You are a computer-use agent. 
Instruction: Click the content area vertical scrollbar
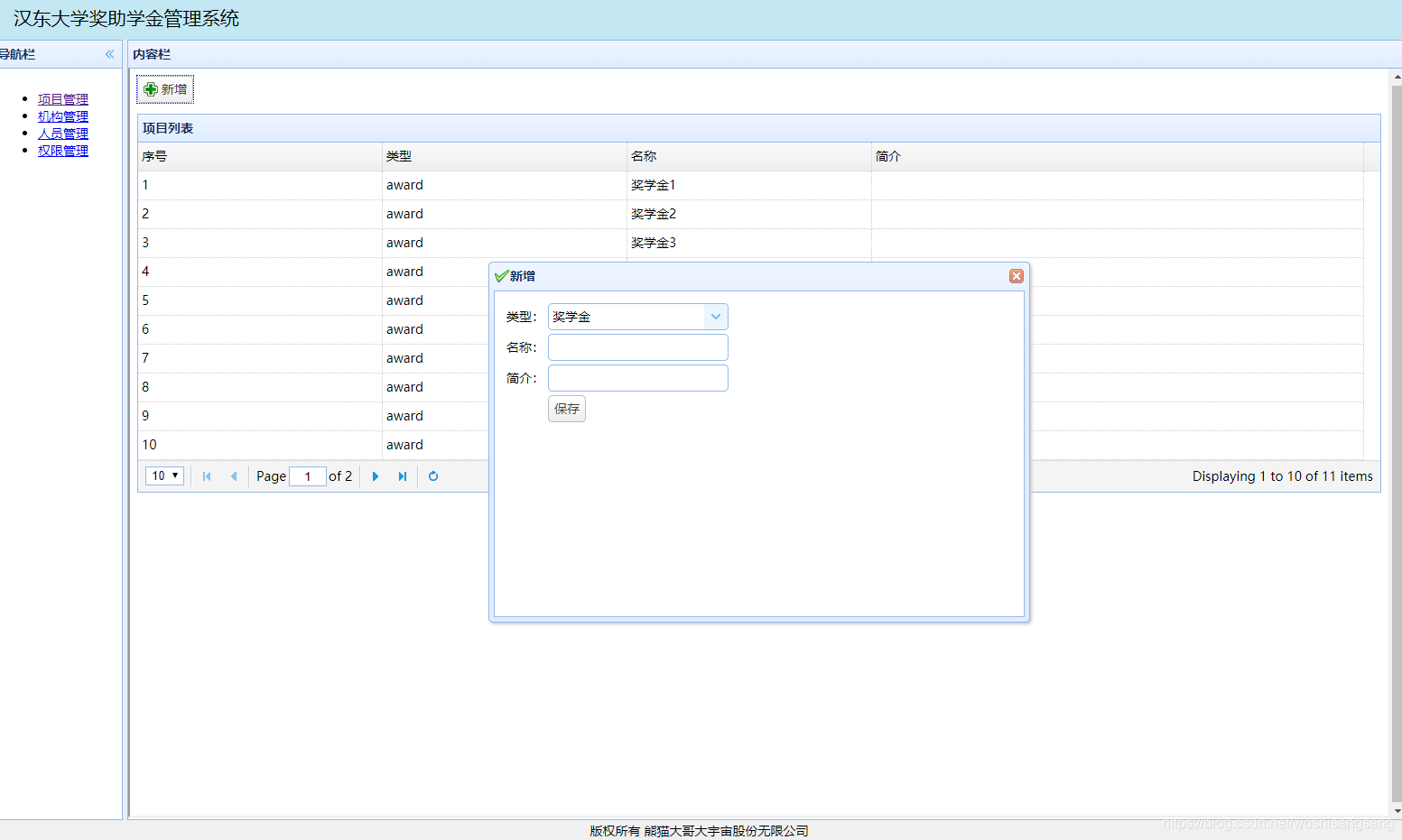1397,442
